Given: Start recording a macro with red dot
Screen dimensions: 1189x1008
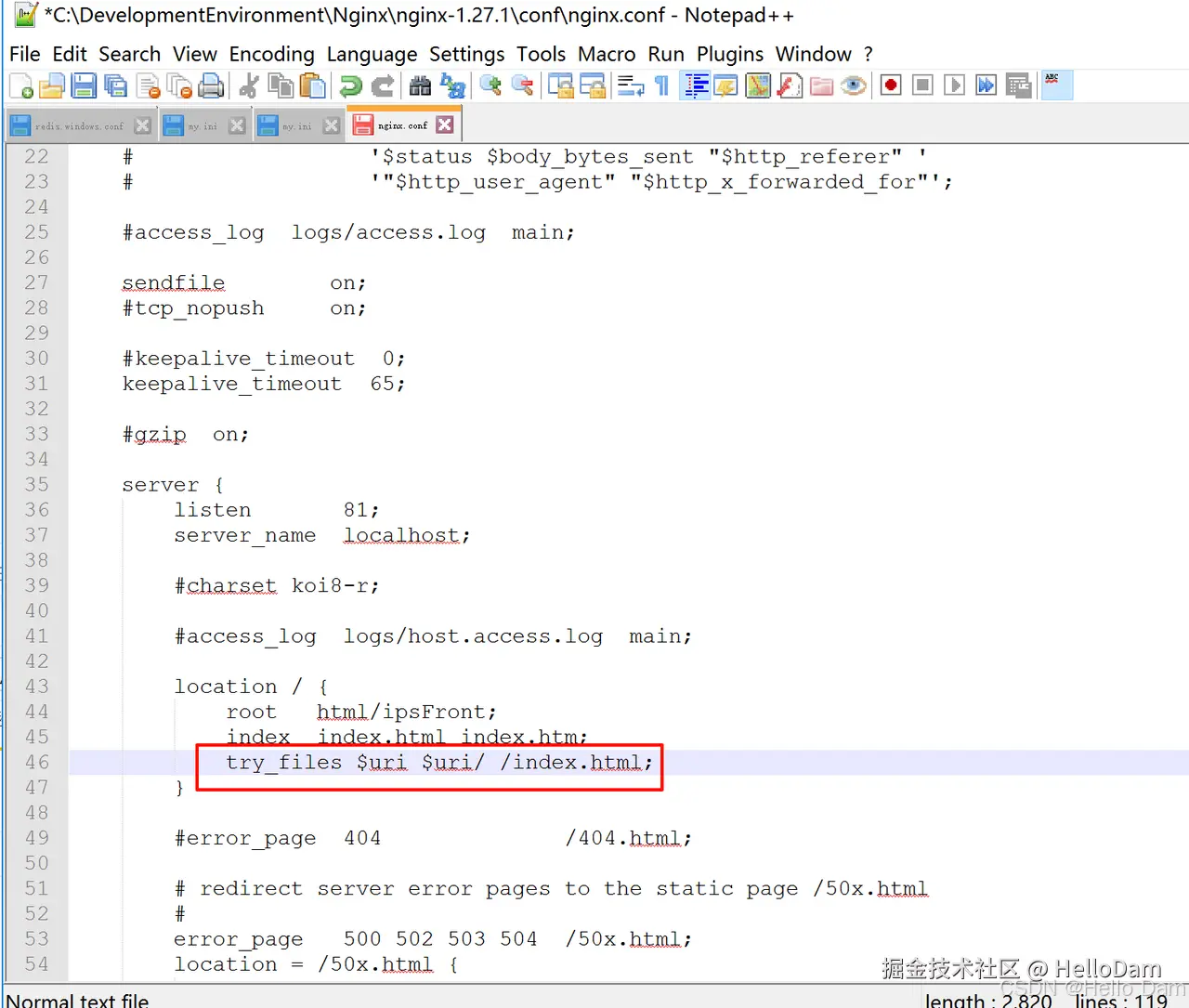Looking at the screenshot, I should click(891, 85).
